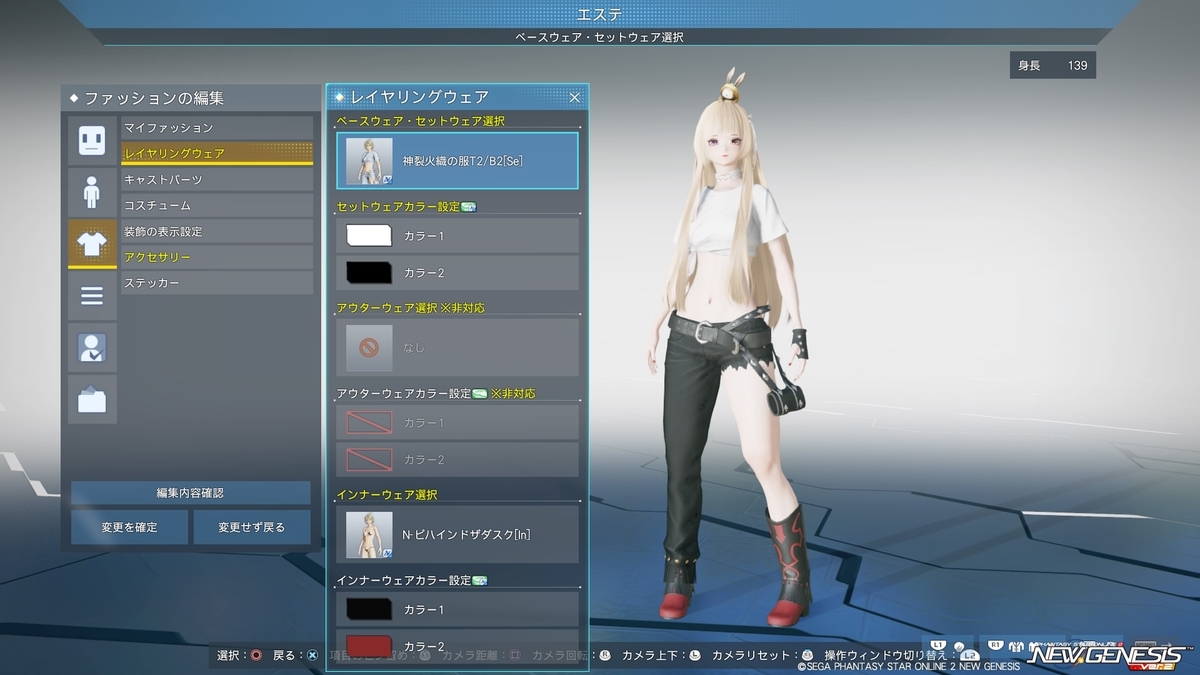Select basewear 神裂火織の服T2/B2[Se] row
1200x675 pixels.
click(457, 161)
